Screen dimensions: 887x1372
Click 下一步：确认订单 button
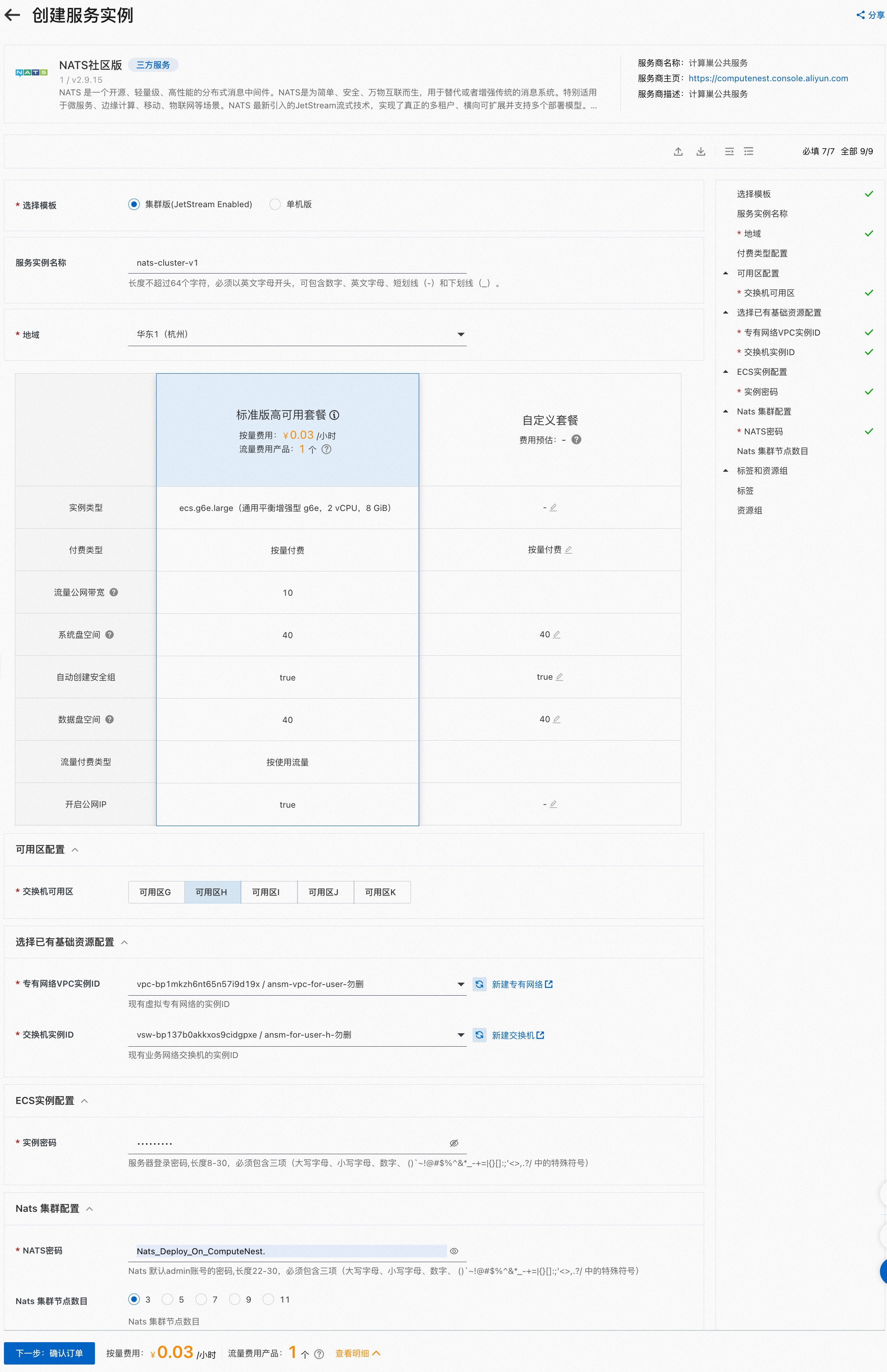tap(49, 1353)
